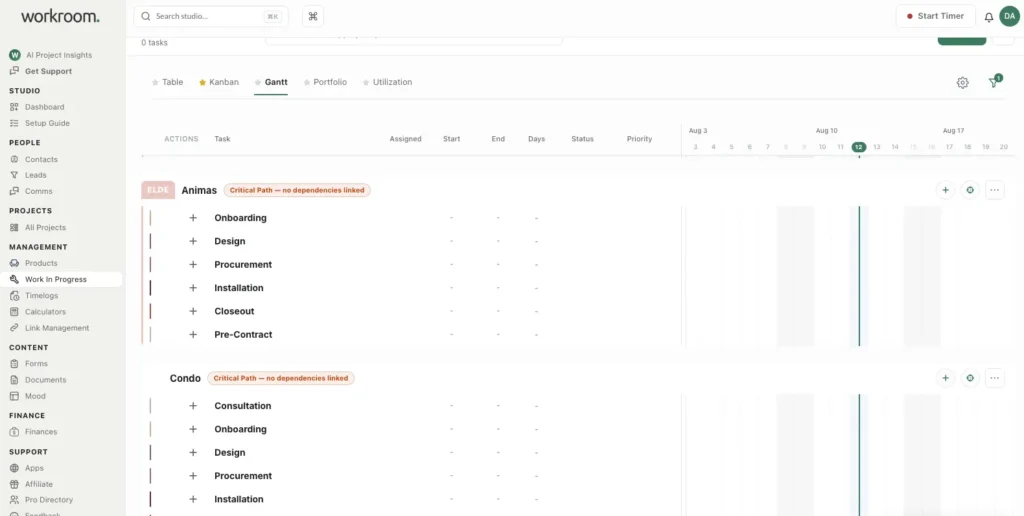This screenshot has height=516, width=1024.
Task: Switch to the Kanban tab
Action: pyautogui.click(x=224, y=82)
